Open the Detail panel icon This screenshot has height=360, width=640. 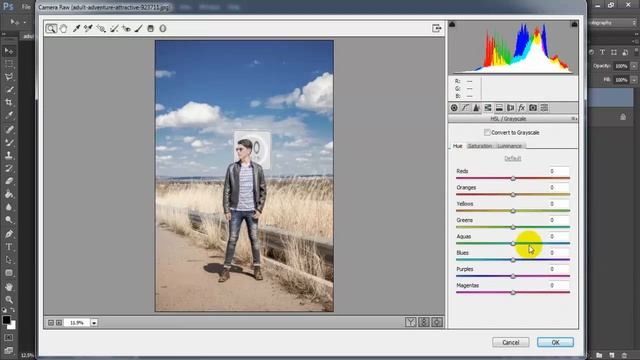(476, 108)
